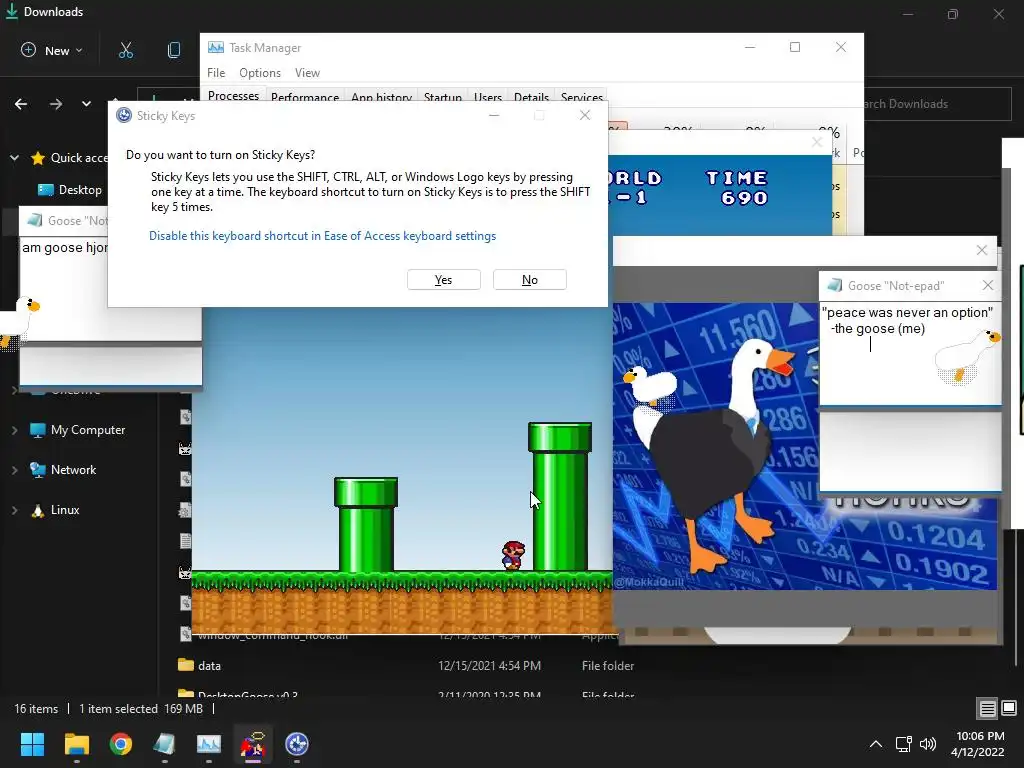Click the 'am goose' text in left Not-epad

point(65,248)
